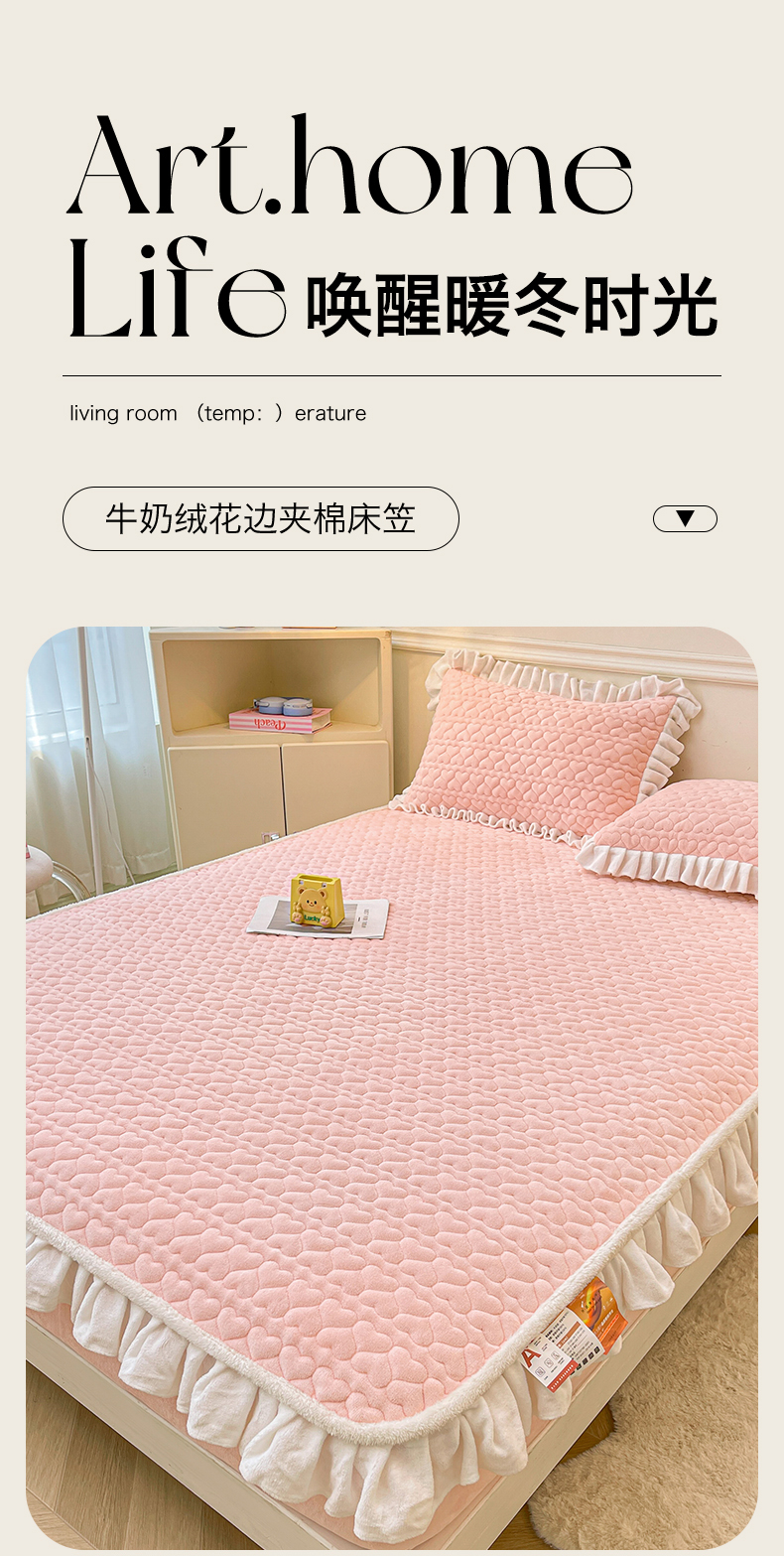This screenshot has height=1556, width=784.
Task: Click the 唤醒暖冬时光 headline
Action: [511, 306]
